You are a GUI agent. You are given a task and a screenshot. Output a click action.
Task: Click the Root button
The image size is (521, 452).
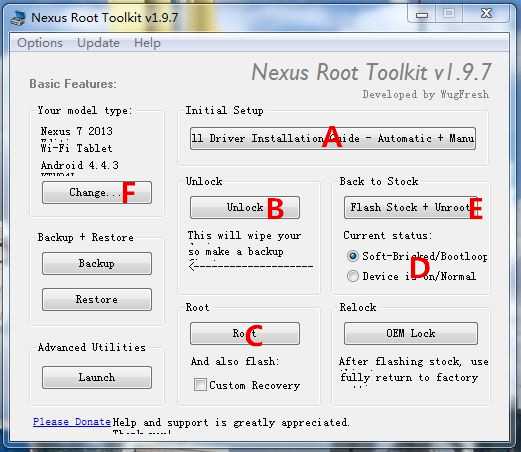[245, 333]
